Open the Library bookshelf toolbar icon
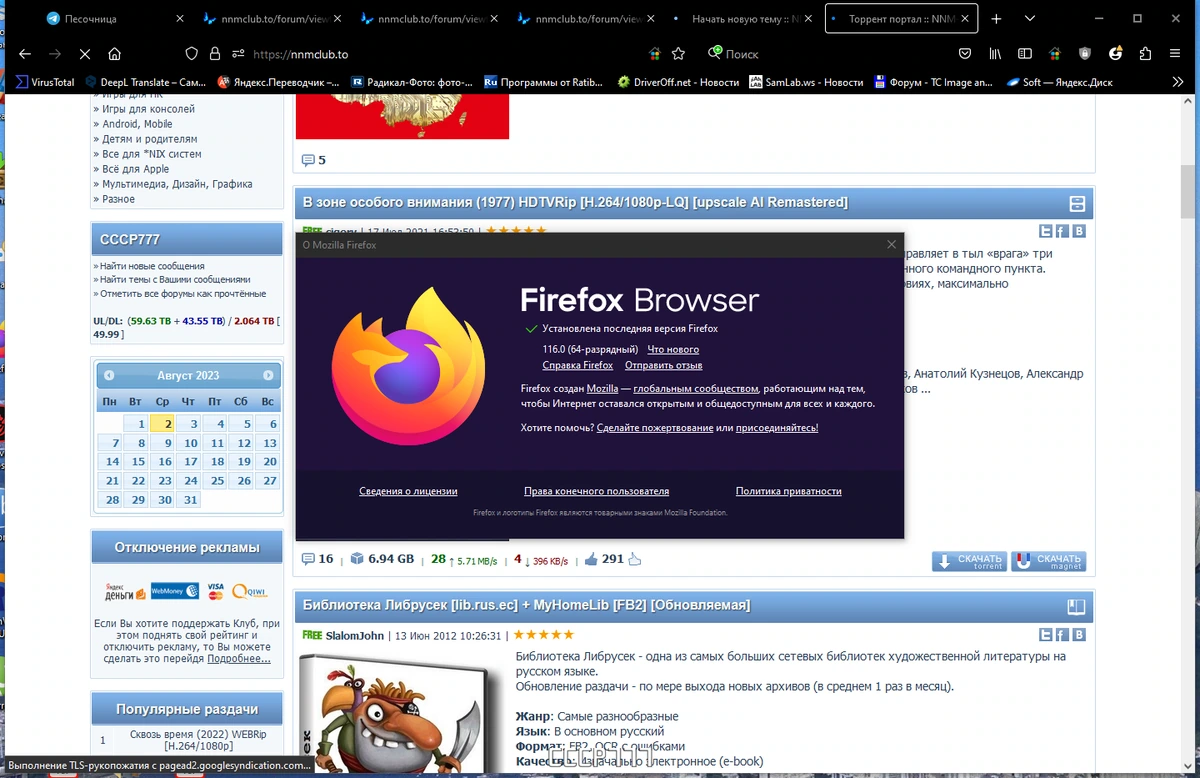1200x778 pixels. click(x=995, y=54)
